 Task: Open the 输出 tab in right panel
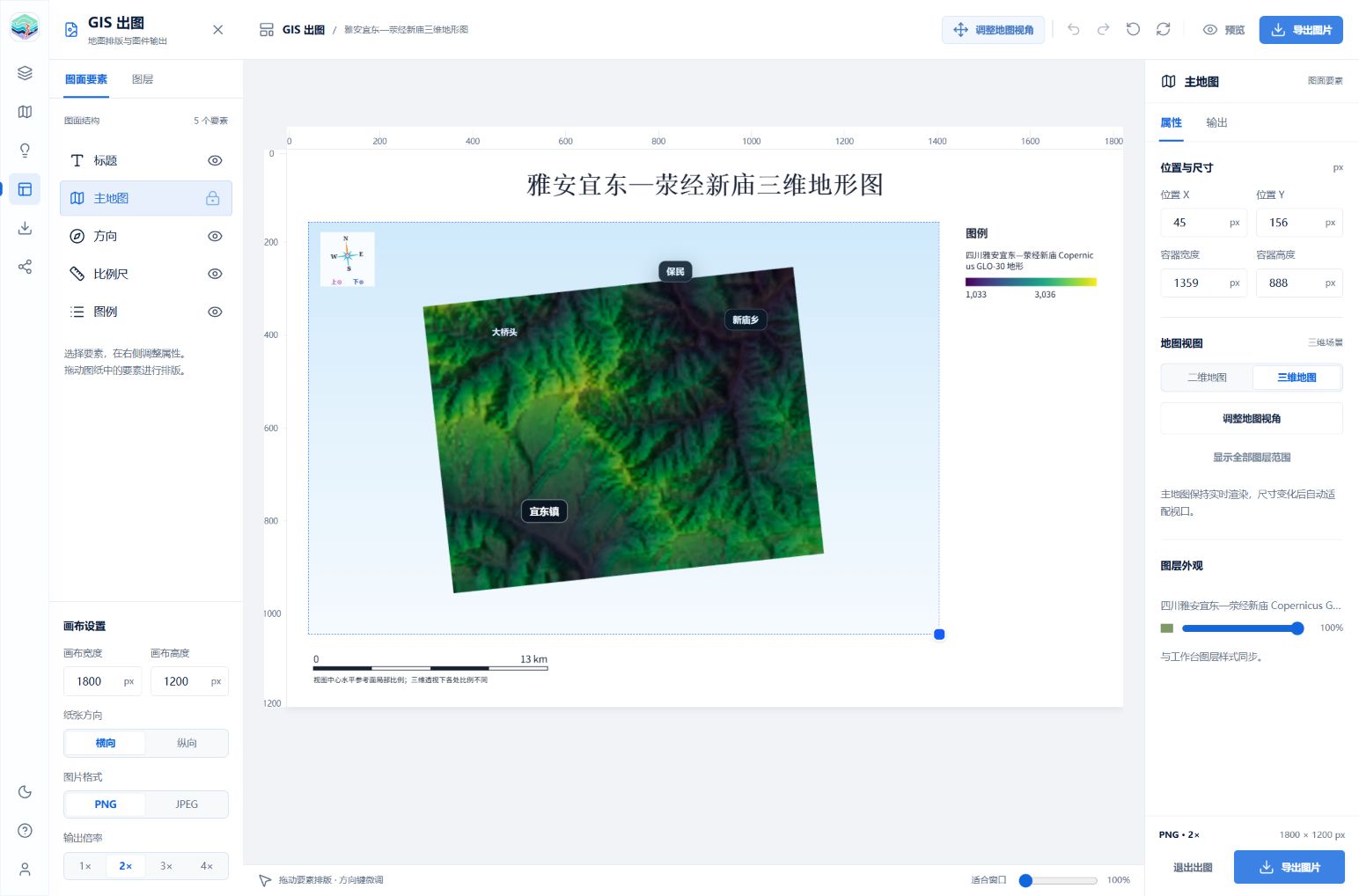pos(1216,122)
